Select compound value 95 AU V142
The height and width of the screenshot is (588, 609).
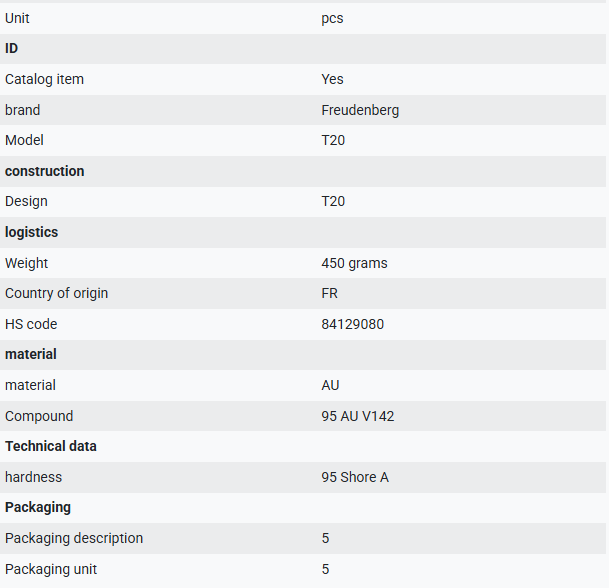tap(357, 416)
